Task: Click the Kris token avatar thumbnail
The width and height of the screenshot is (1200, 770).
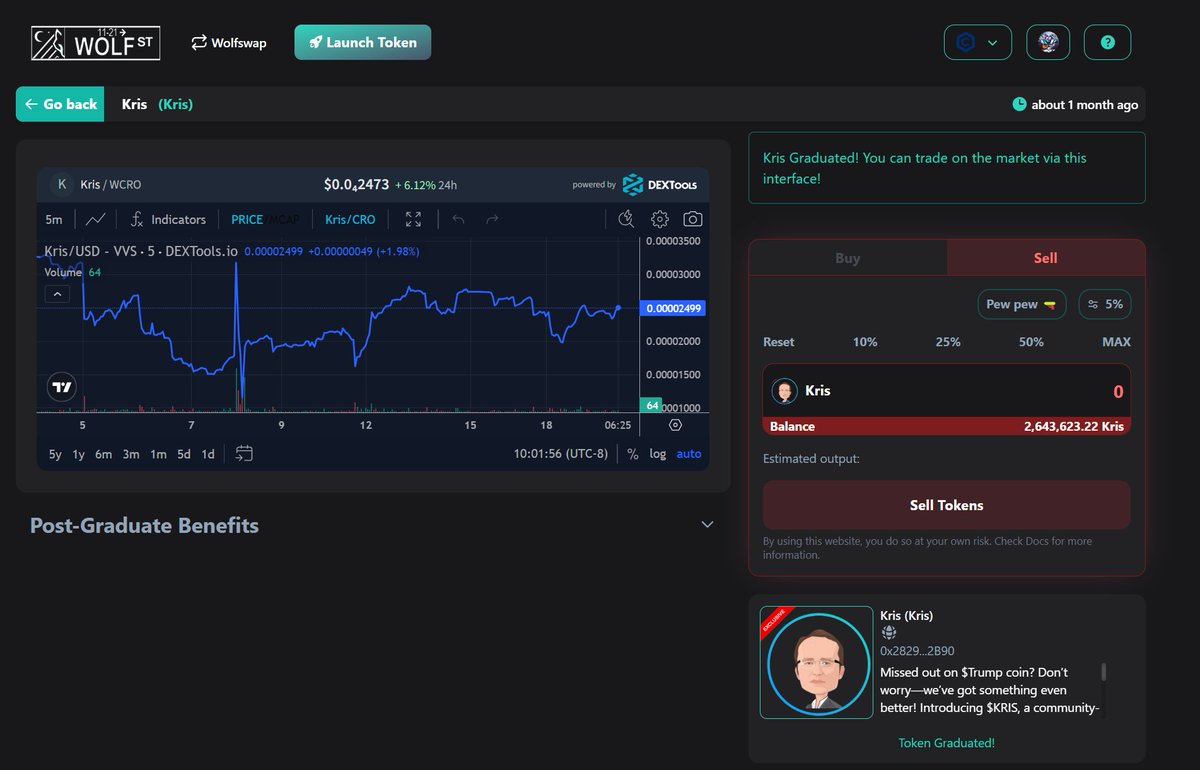Action: (x=817, y=662)
